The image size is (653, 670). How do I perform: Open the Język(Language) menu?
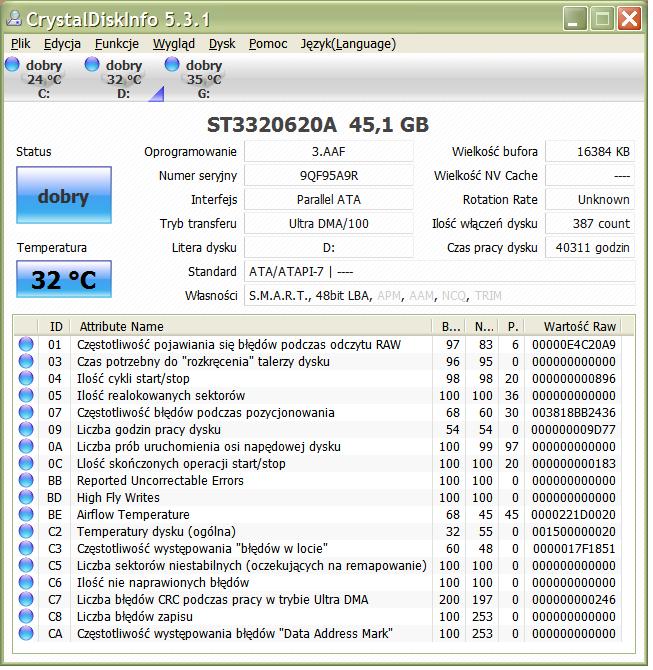point(348,44)
